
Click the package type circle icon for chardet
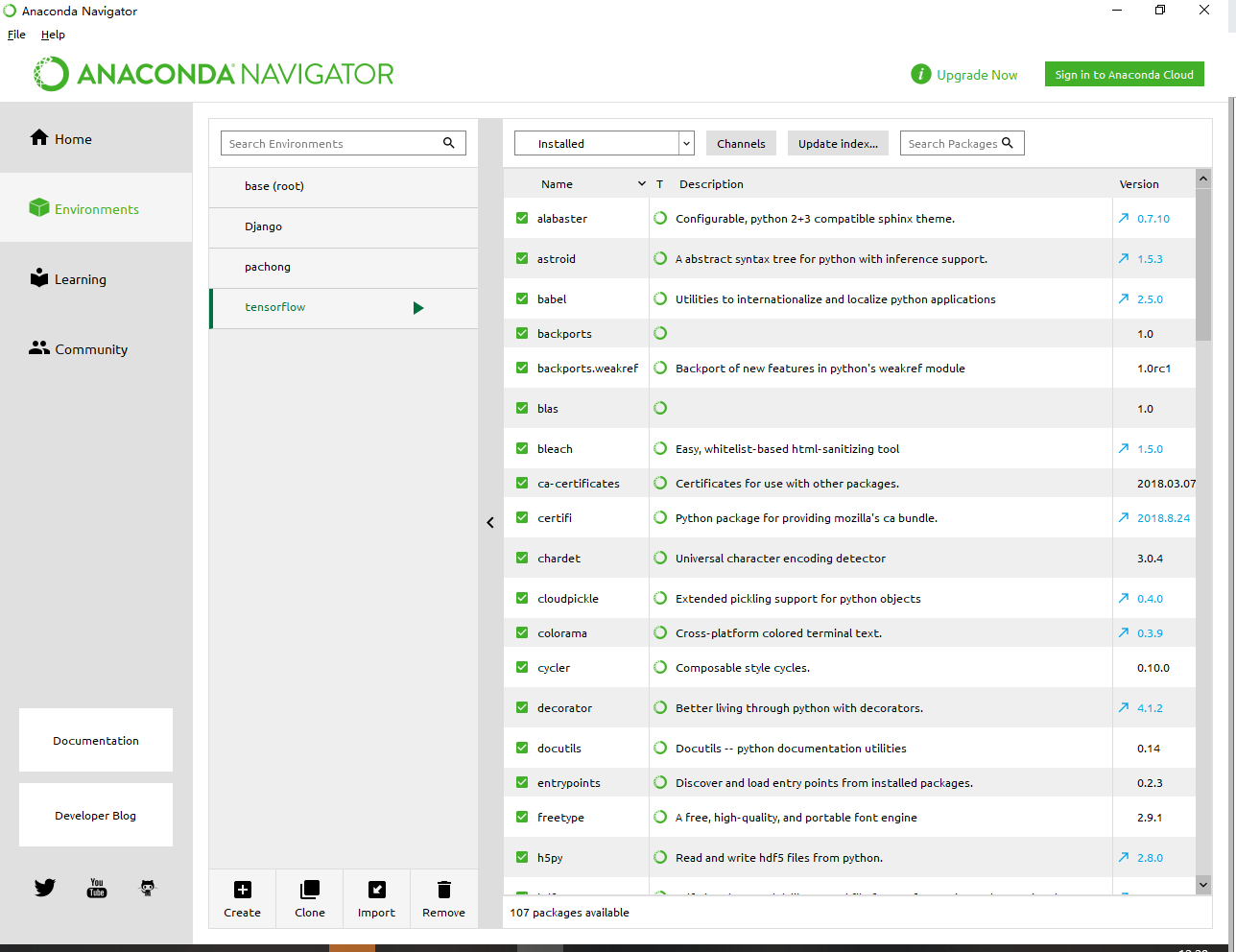(660, 558)
